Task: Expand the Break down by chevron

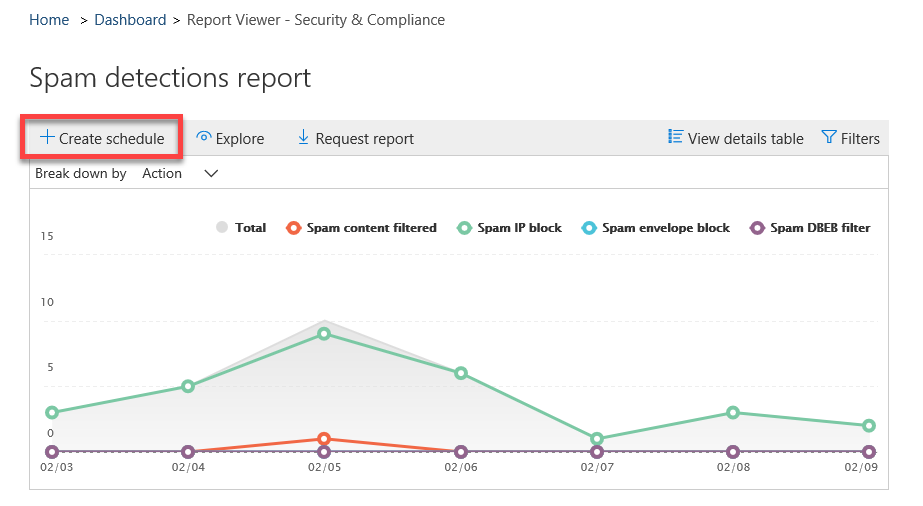Action: tap(211, 174)
